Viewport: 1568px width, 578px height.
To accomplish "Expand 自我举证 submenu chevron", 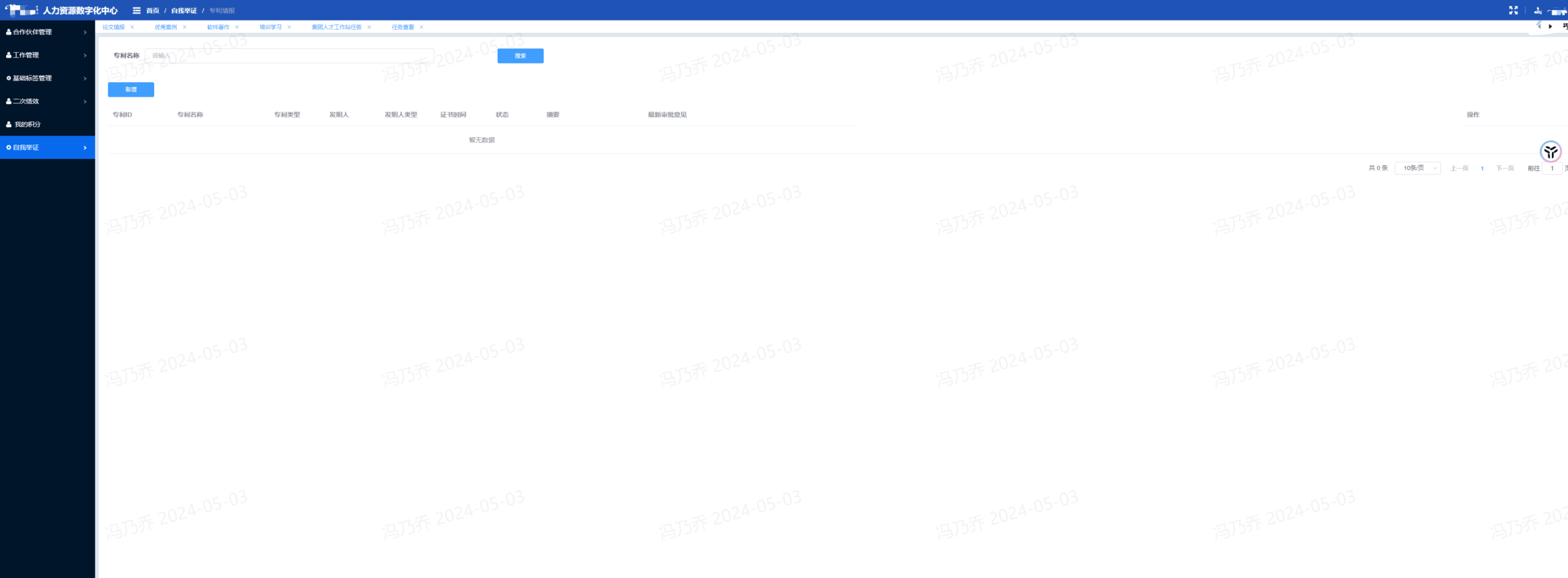I will (x=85, y=148).
